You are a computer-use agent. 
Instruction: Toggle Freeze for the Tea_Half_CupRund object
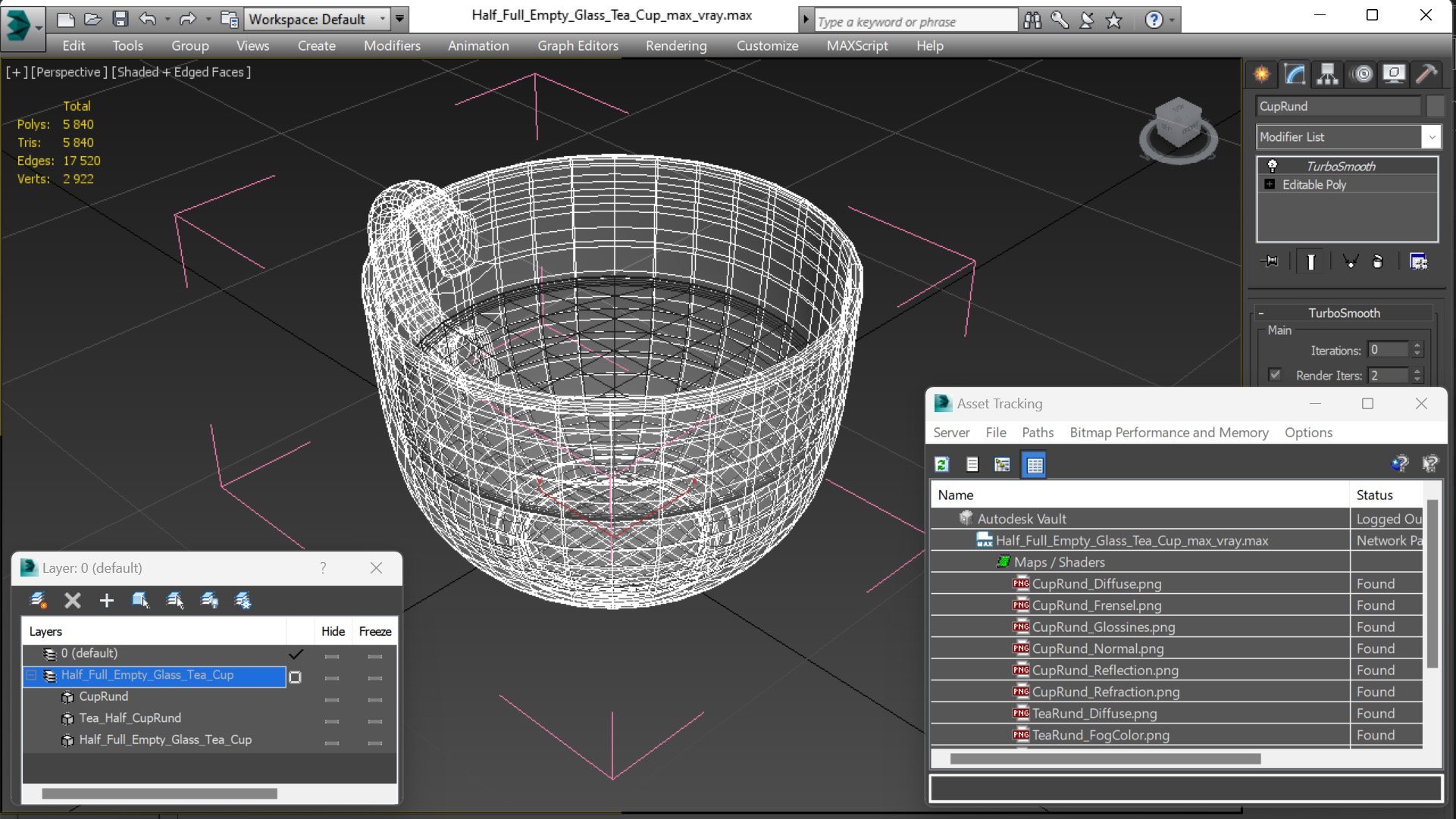374,721
